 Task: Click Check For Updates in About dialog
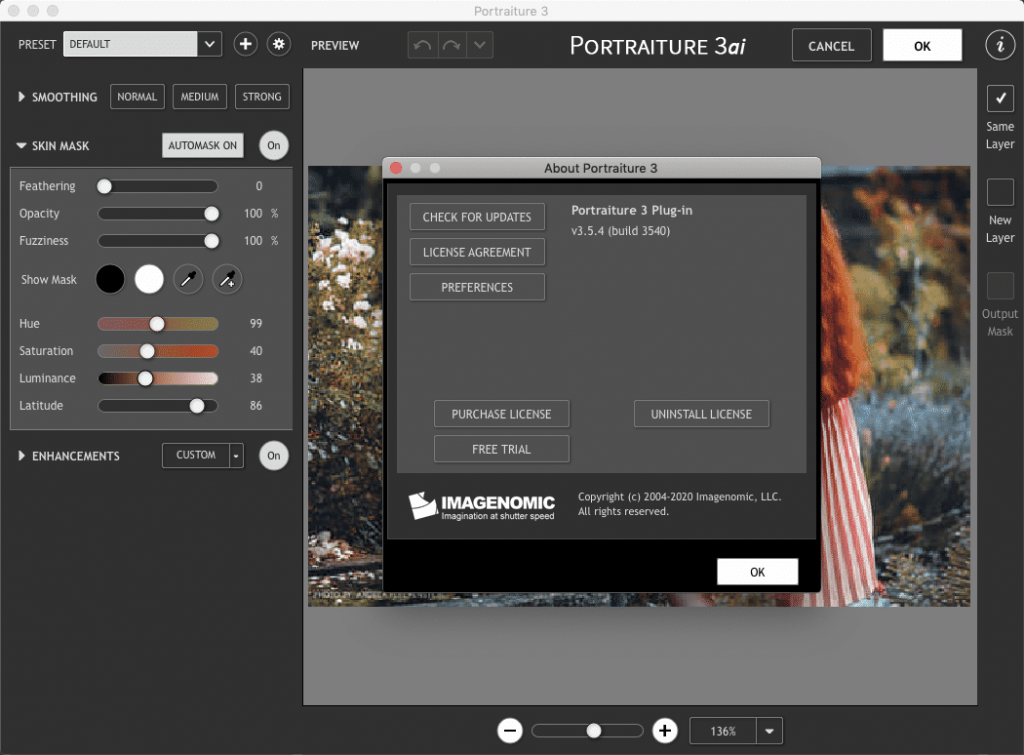click(477, 217)
